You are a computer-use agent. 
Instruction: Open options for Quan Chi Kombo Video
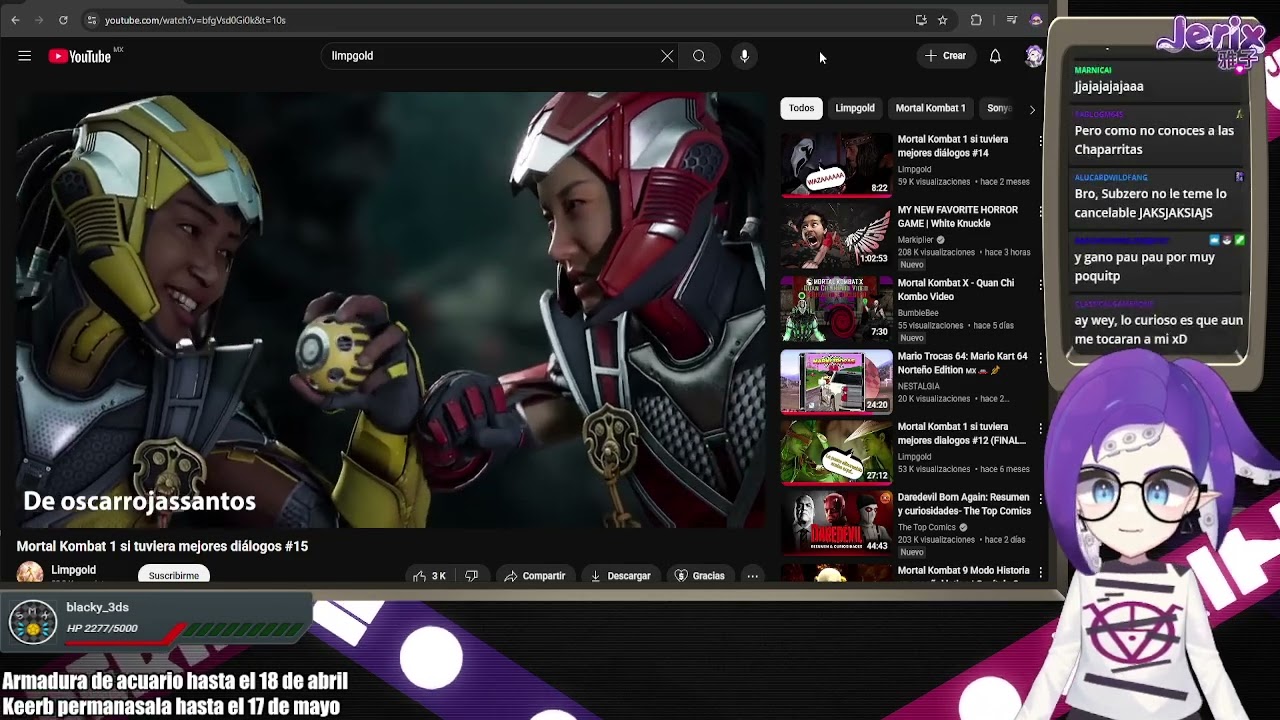[1041, 285]
